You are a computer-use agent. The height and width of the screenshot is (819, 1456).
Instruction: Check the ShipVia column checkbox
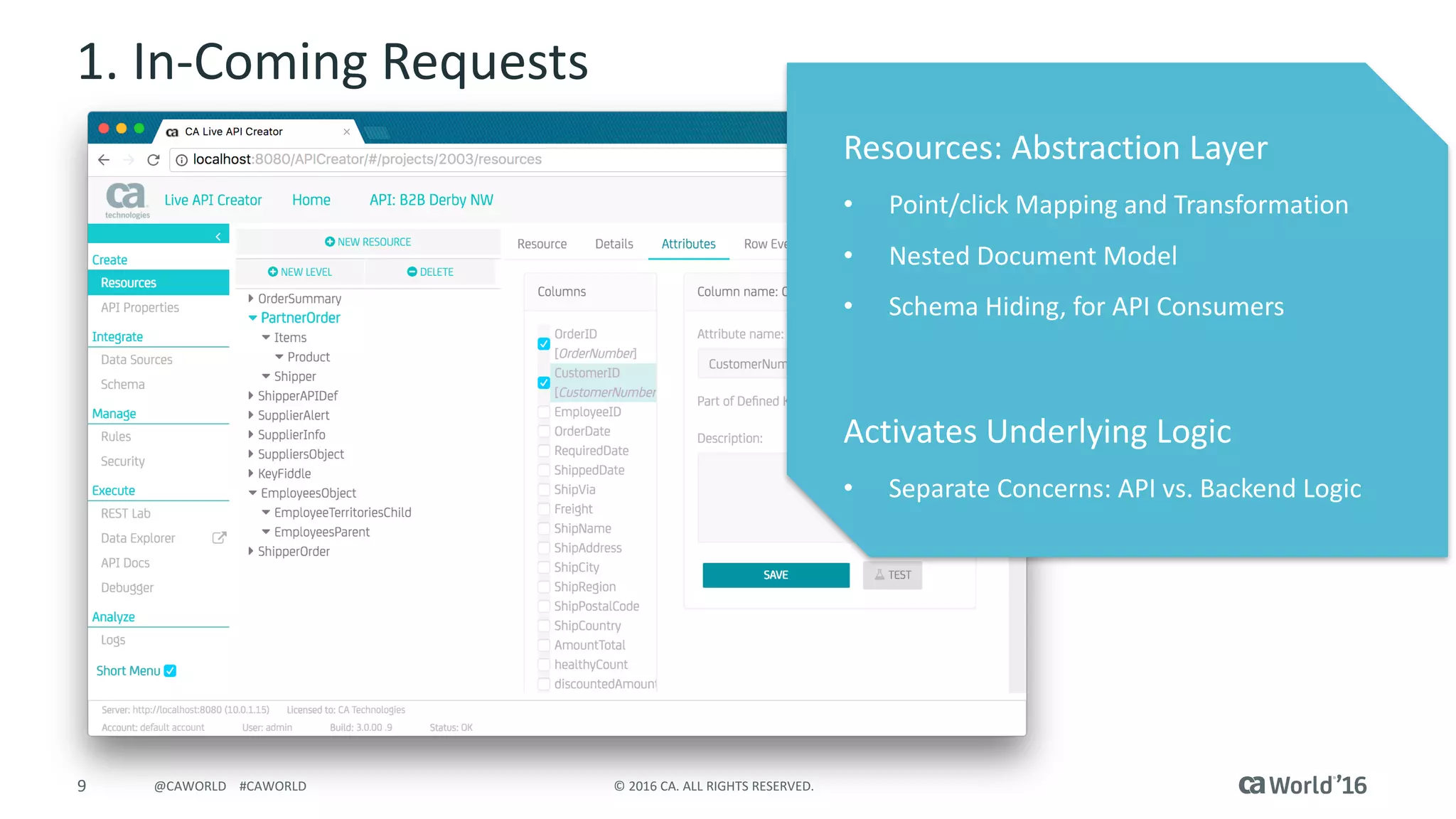tap(544, 490)
